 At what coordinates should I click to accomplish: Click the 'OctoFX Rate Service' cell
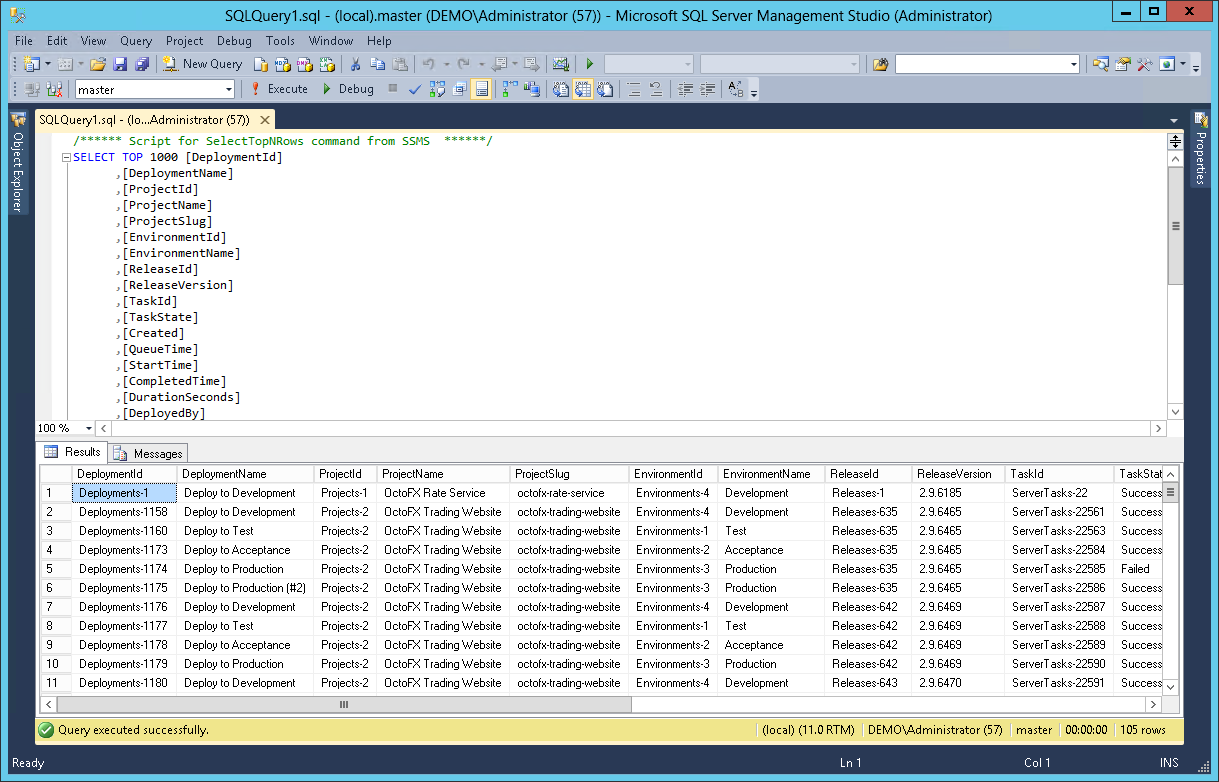click(443, 493)
